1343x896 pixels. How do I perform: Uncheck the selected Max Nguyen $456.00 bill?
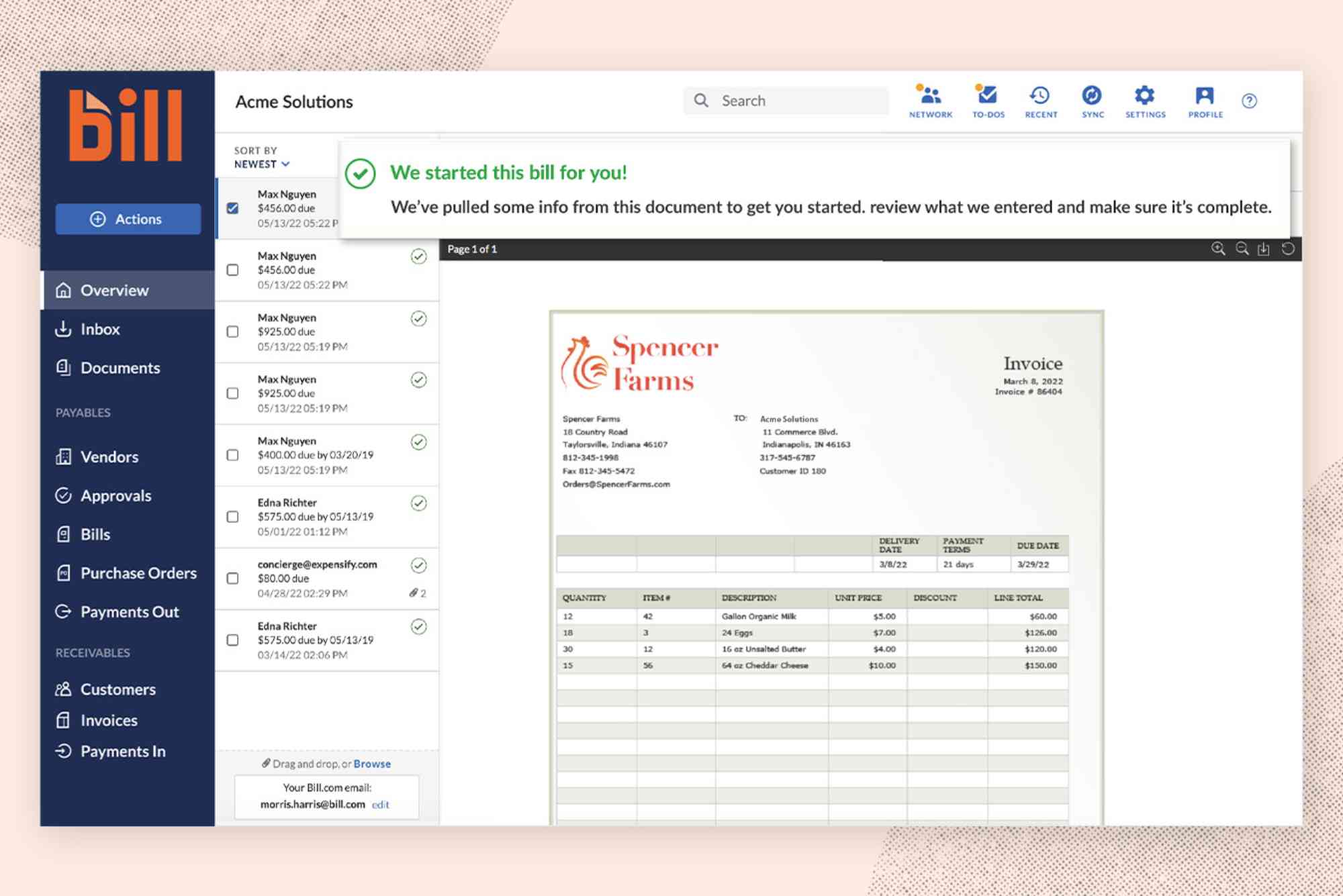[x=232, y=208]
